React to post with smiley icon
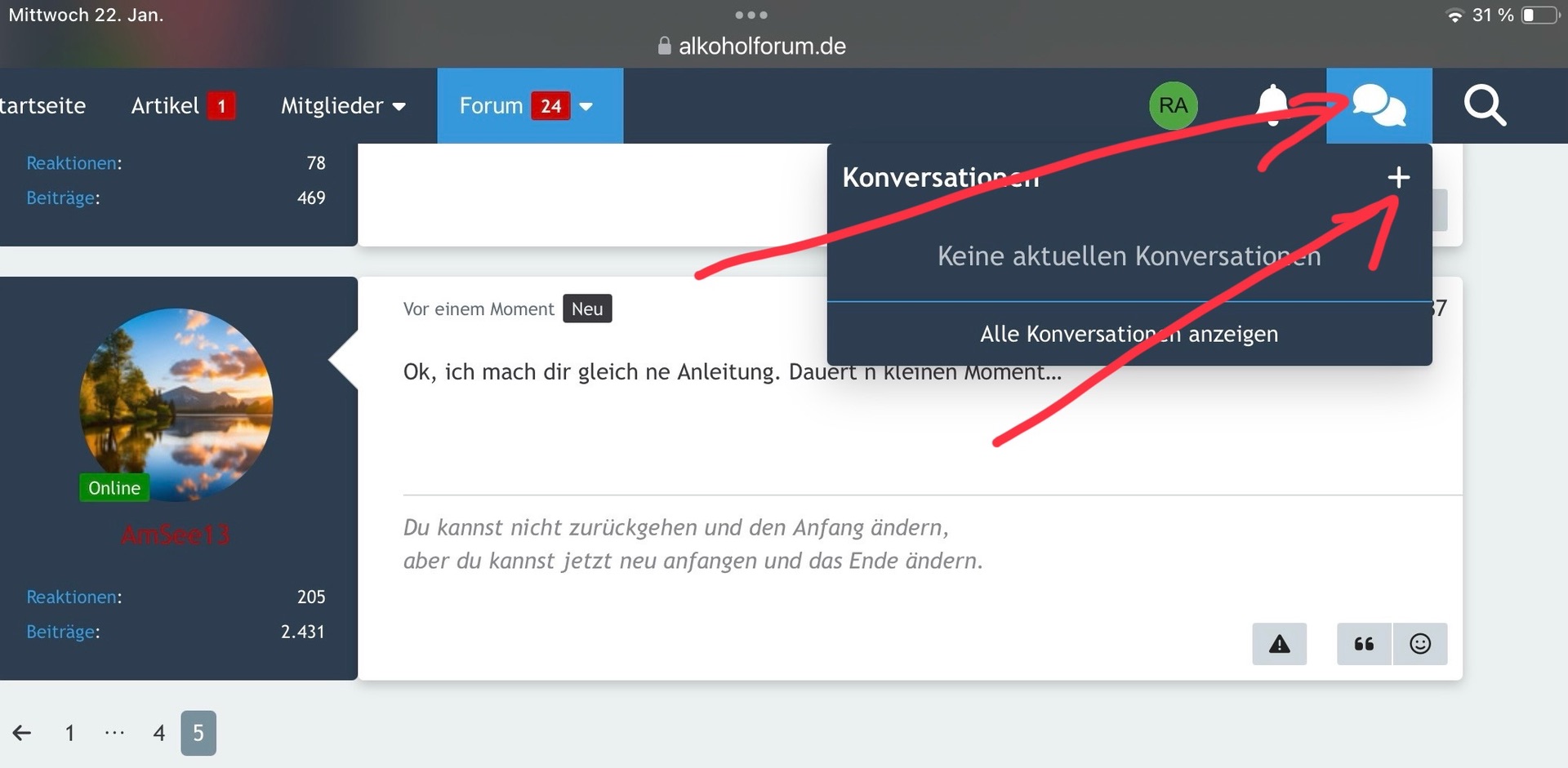 (x=1420, y=644)
